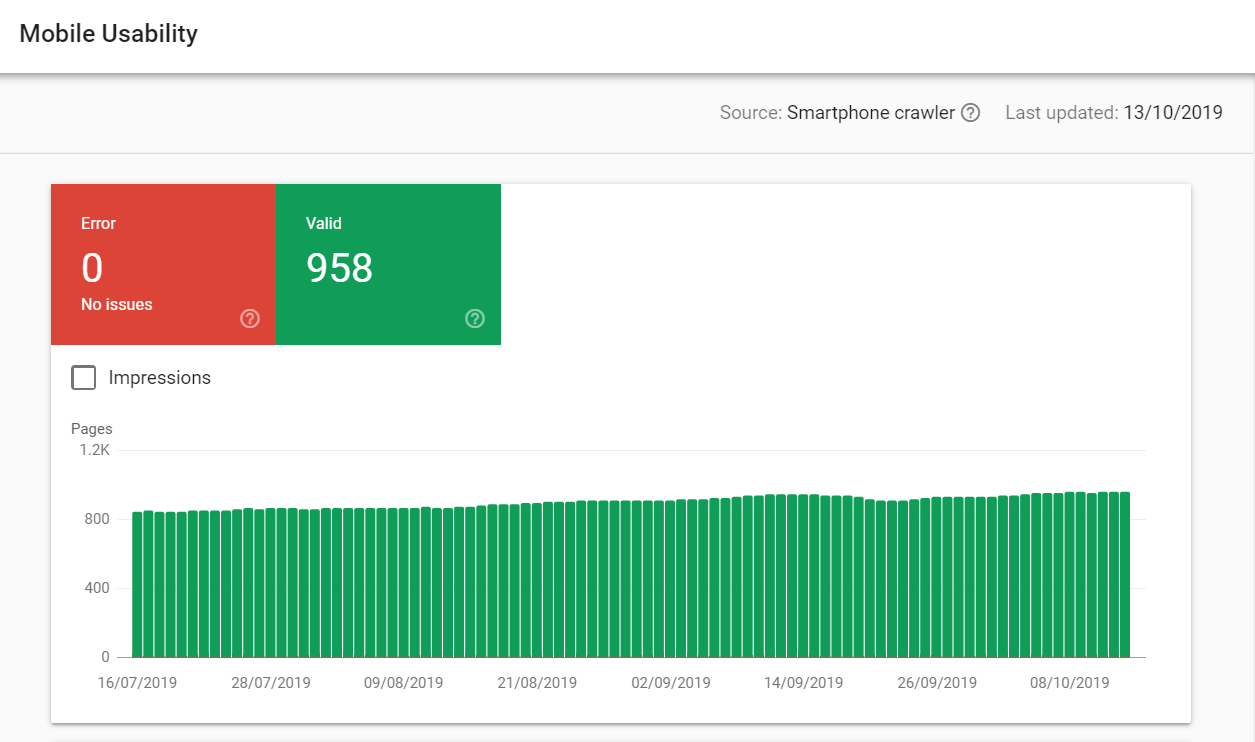Click the Valid count 958

(339, 268)
